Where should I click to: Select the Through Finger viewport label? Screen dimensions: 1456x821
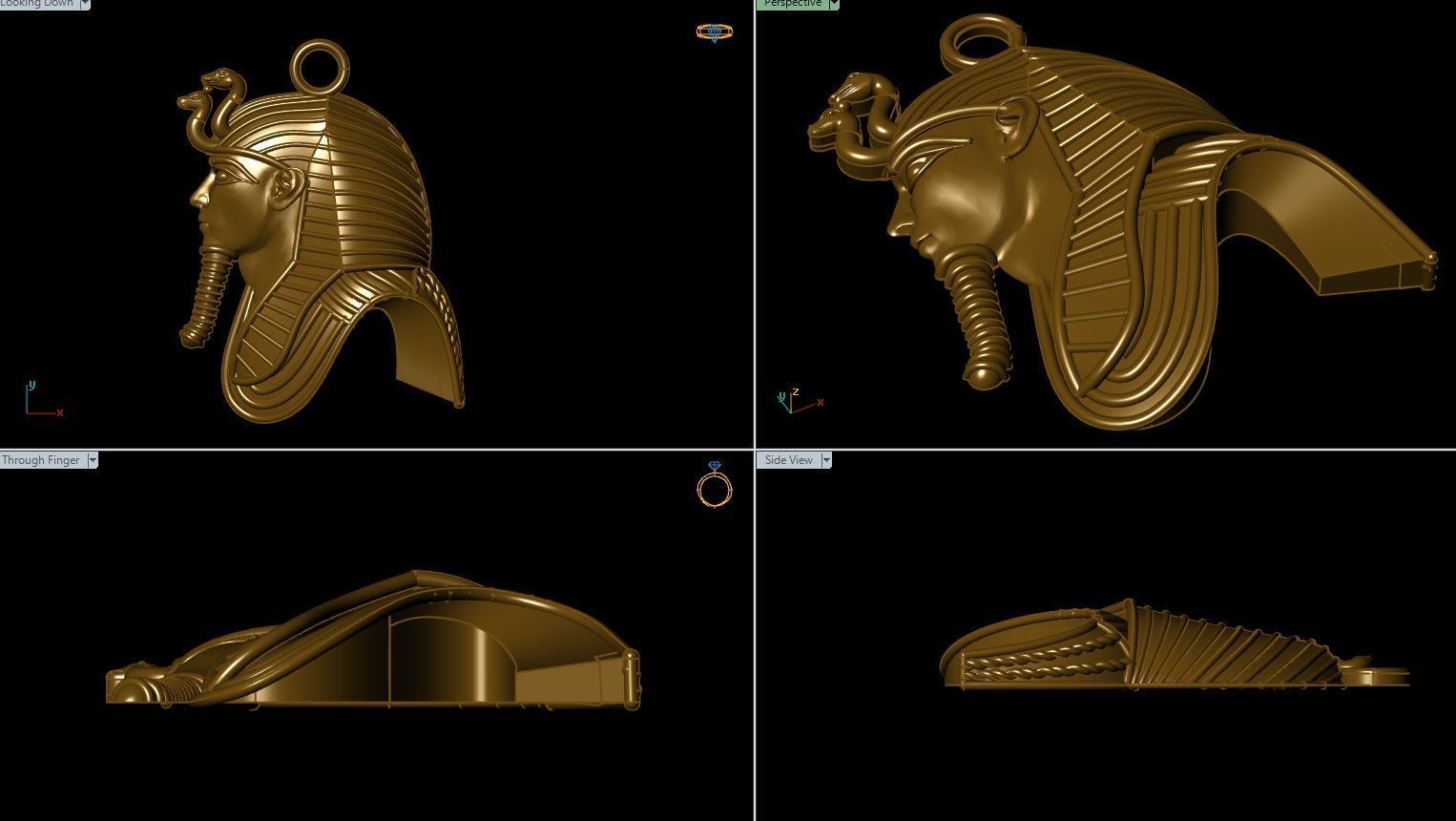[42, 460]
